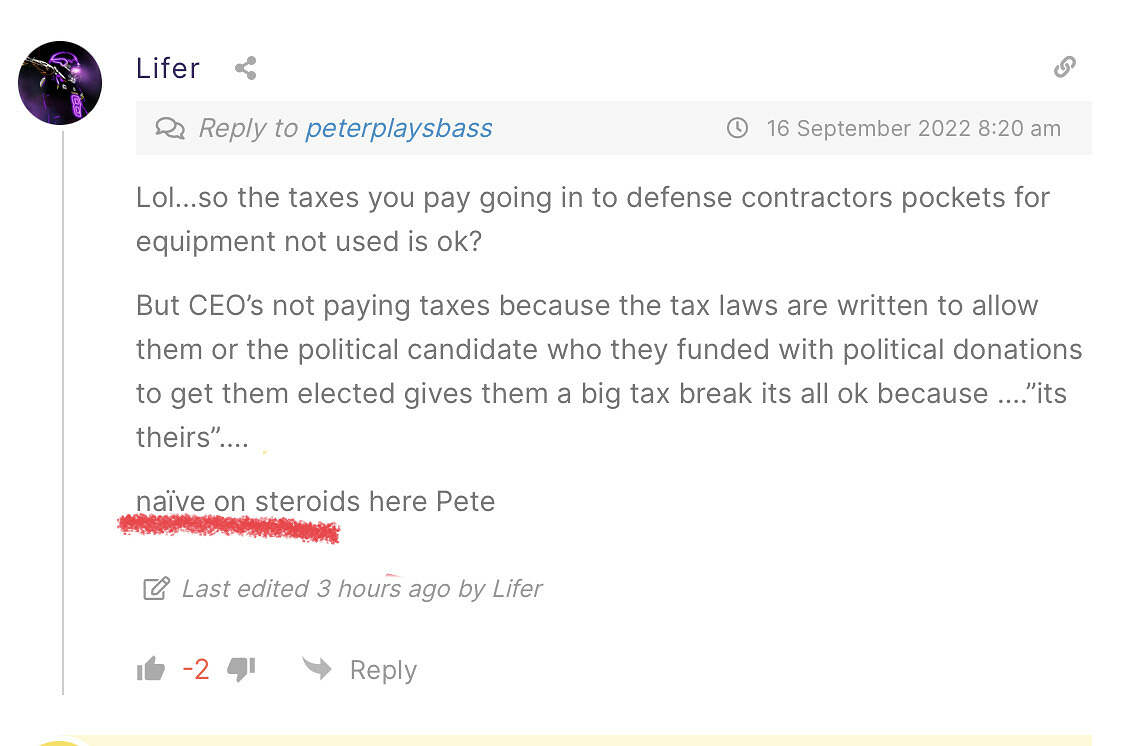Downvote the comment with thumbs down
Viewport: 1135px width, 746px height.
click(x=241, y=669)
